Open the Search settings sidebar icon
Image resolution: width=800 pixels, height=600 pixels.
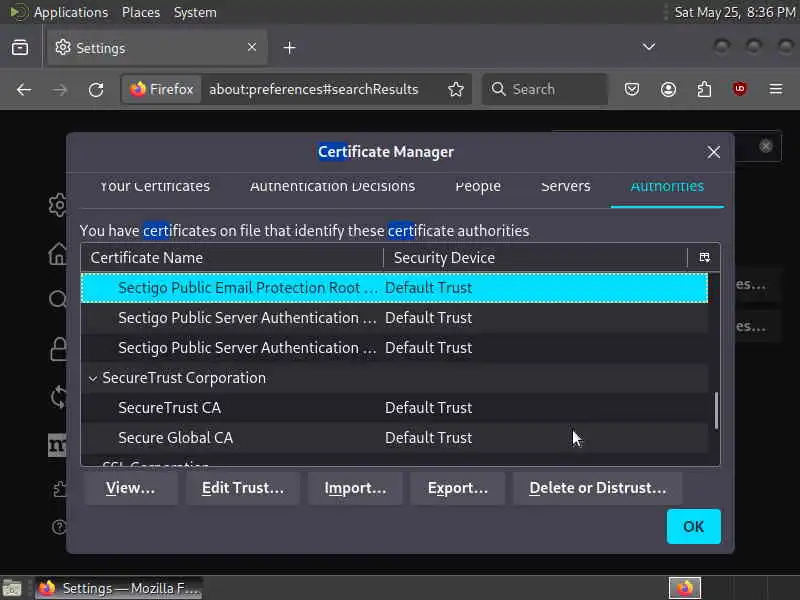click(x=59, y=299)
